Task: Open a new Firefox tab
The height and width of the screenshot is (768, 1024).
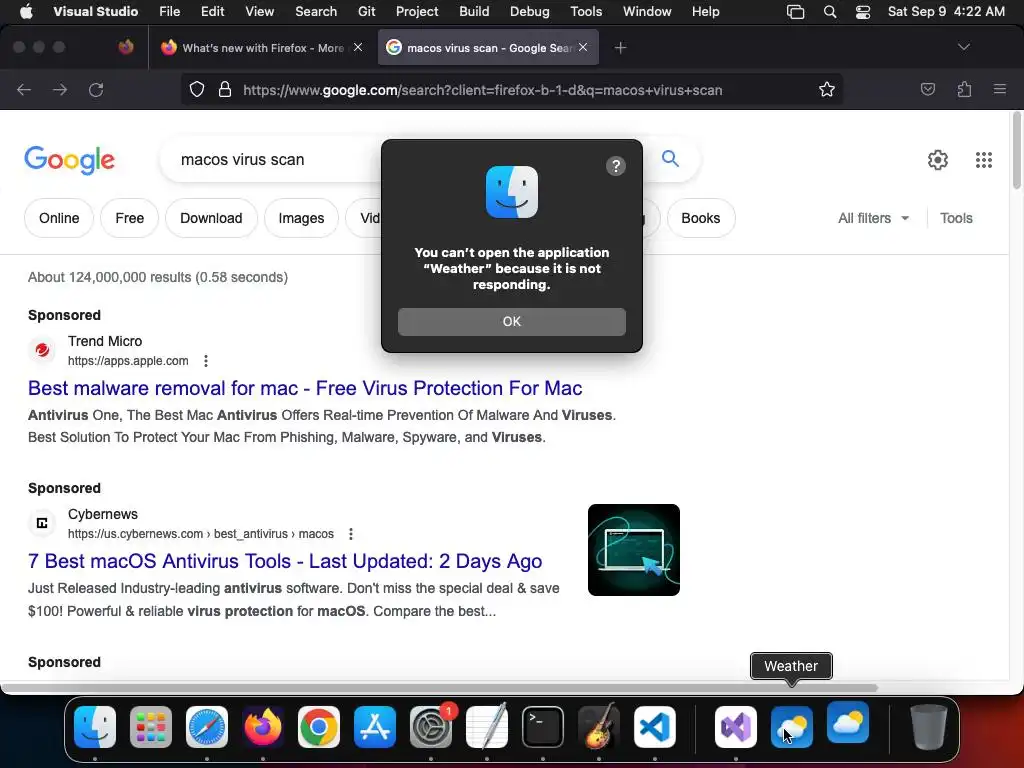Action: point(620,48)
